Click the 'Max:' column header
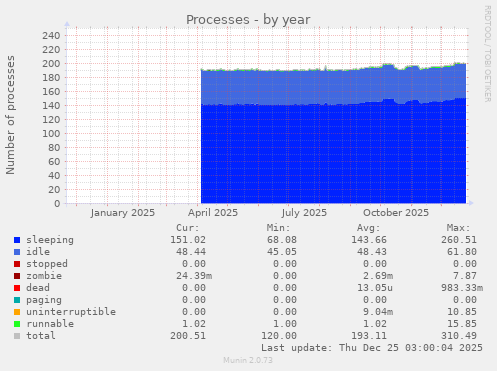The image size is (497, 371). [459, 228]
